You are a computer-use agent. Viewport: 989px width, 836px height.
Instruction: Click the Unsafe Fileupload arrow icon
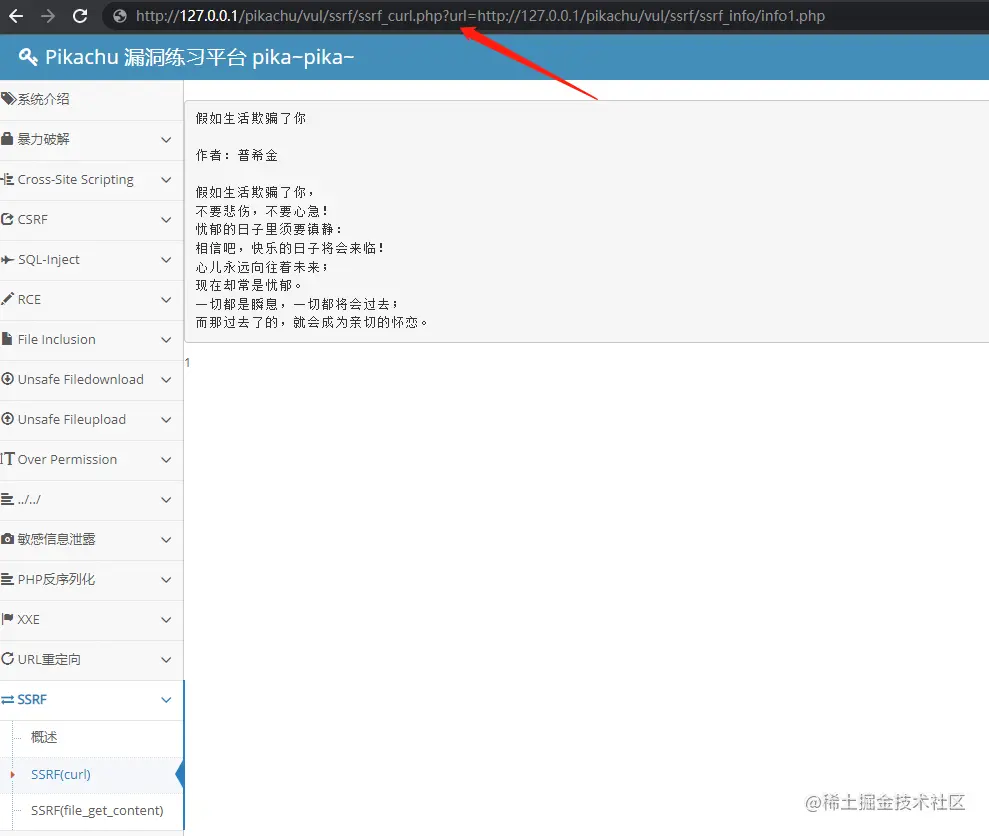8,419
